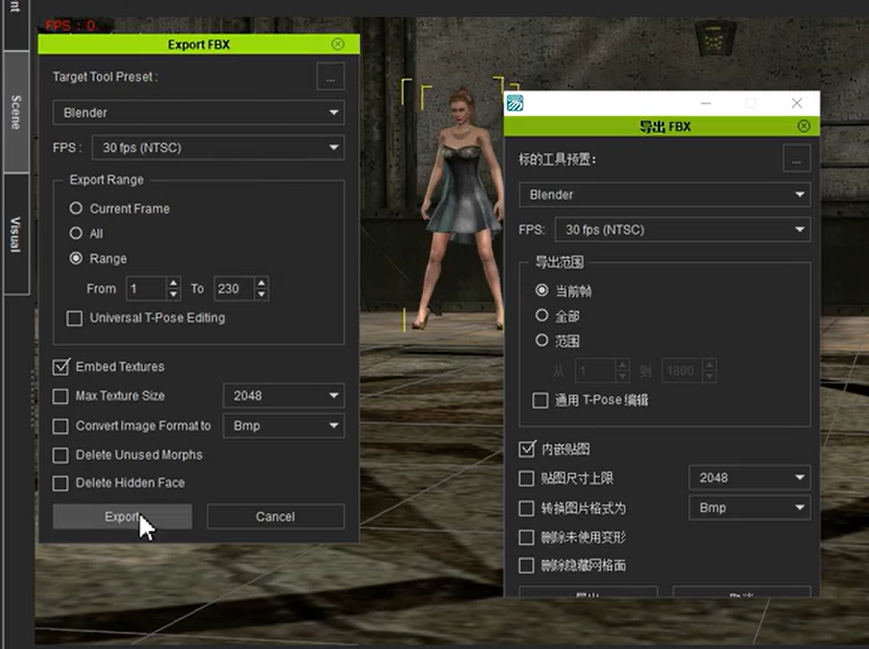Enable Max Texture Size checkbox
Image resolution: width=869 pixels, height=649 pixels.
60,396
